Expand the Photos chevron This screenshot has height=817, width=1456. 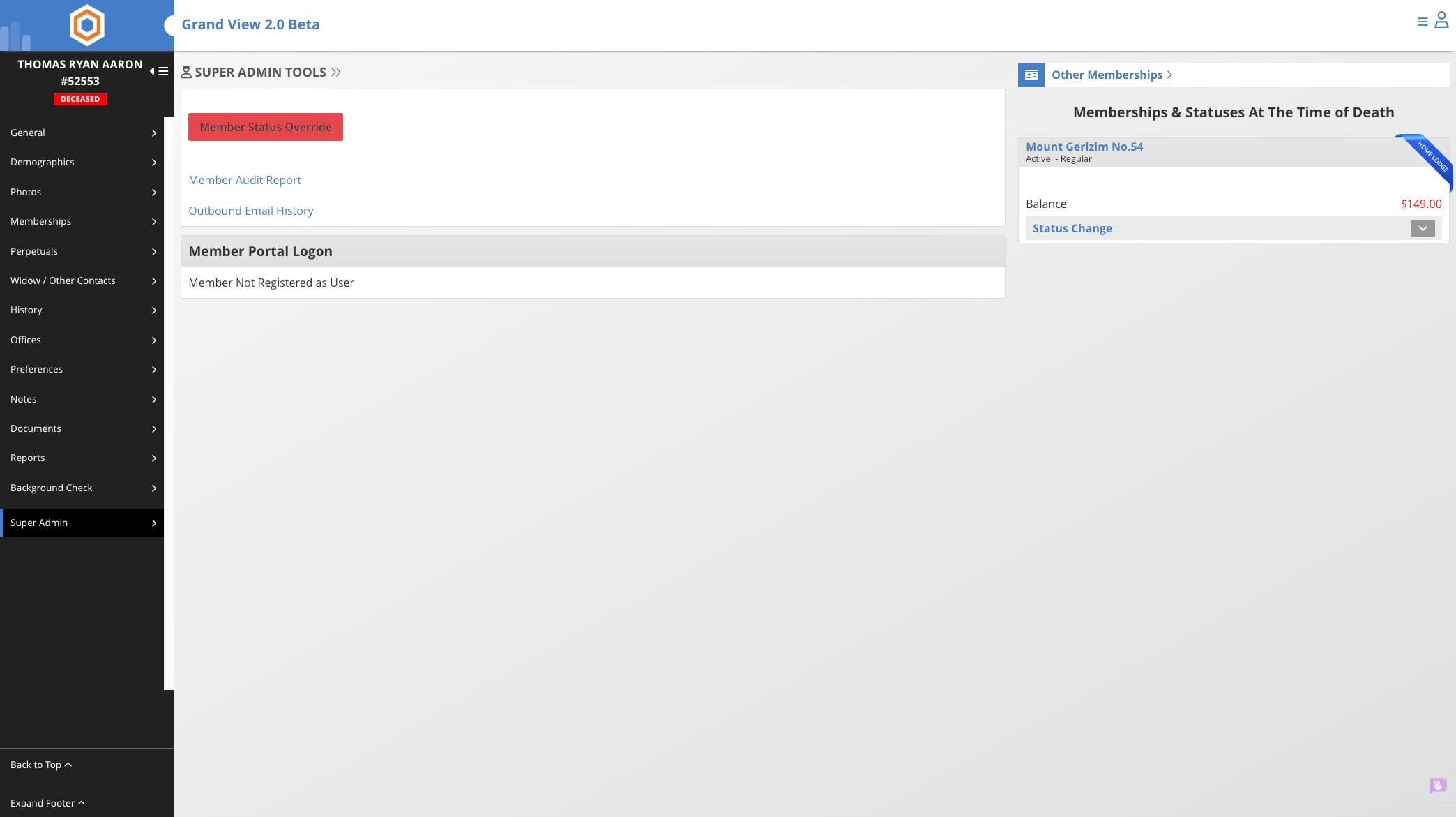pos(154,192)
